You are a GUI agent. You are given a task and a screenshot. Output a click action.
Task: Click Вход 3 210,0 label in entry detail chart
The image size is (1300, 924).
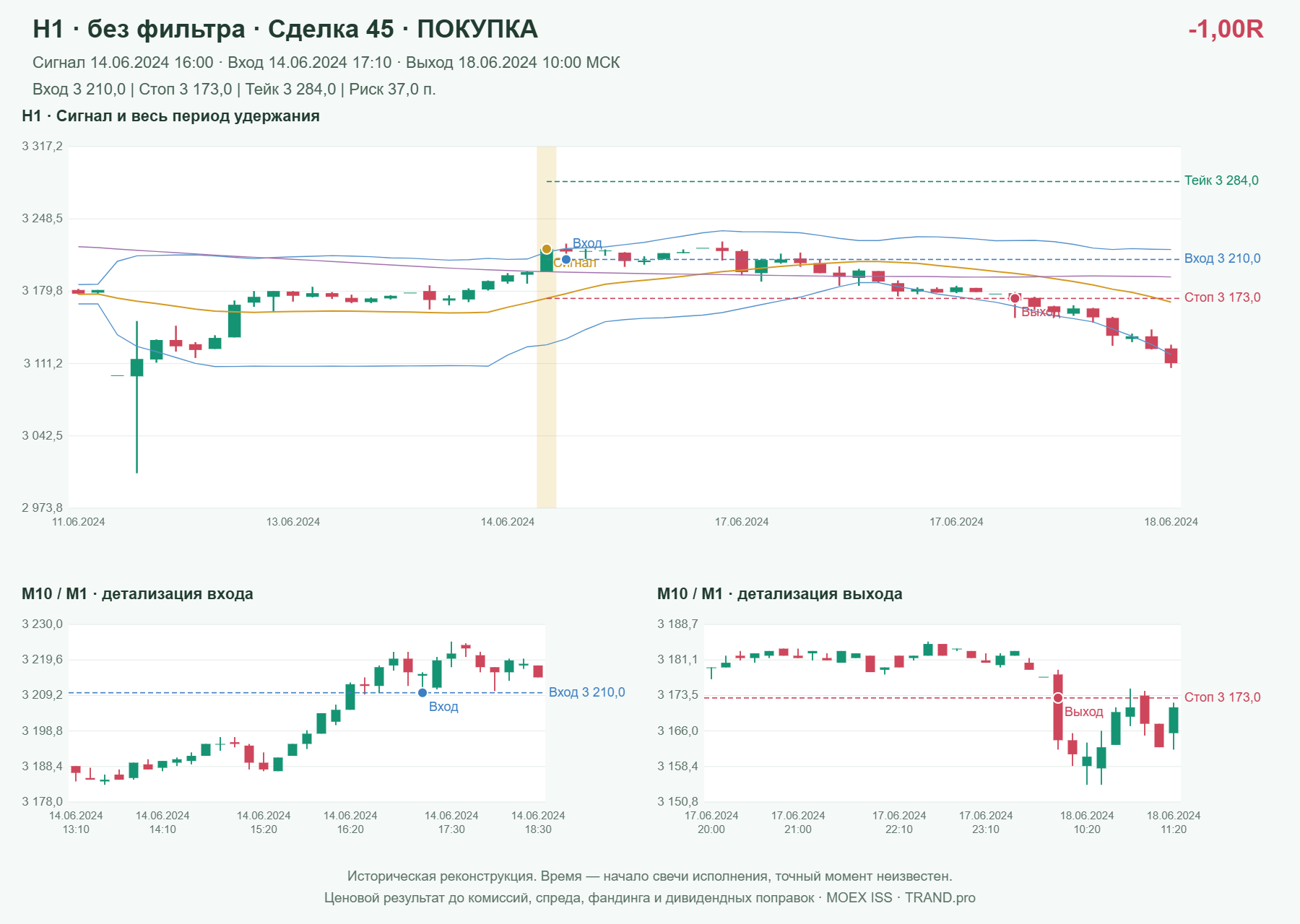click(586, 692)
